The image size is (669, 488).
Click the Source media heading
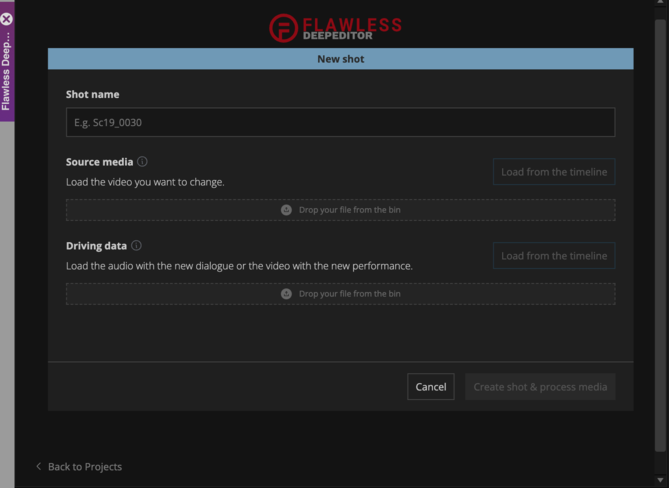point(99,162)
